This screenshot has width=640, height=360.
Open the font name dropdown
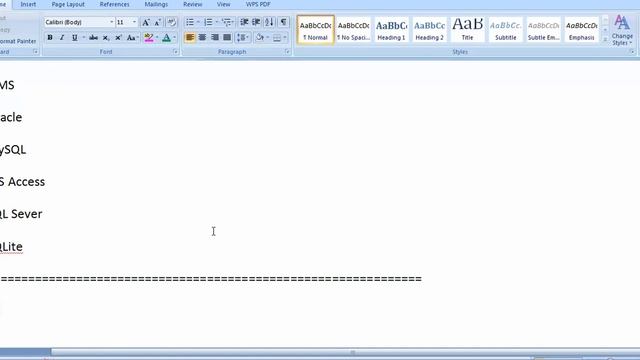111,22
